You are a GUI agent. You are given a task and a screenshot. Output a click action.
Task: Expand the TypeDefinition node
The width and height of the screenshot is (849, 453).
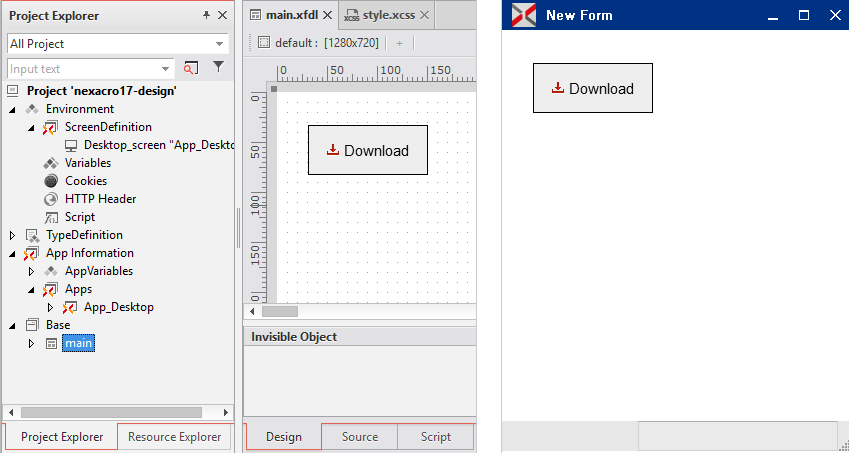coord(12,235)
